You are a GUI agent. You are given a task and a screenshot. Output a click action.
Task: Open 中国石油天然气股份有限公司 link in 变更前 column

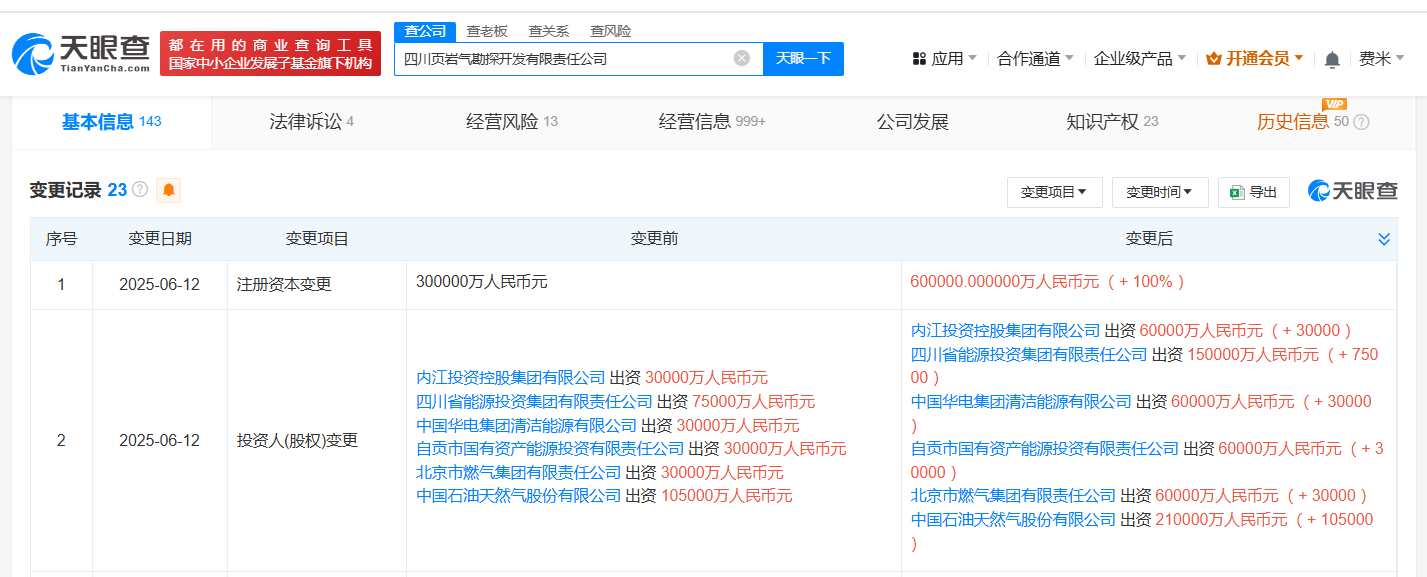[x=519, y=495]
